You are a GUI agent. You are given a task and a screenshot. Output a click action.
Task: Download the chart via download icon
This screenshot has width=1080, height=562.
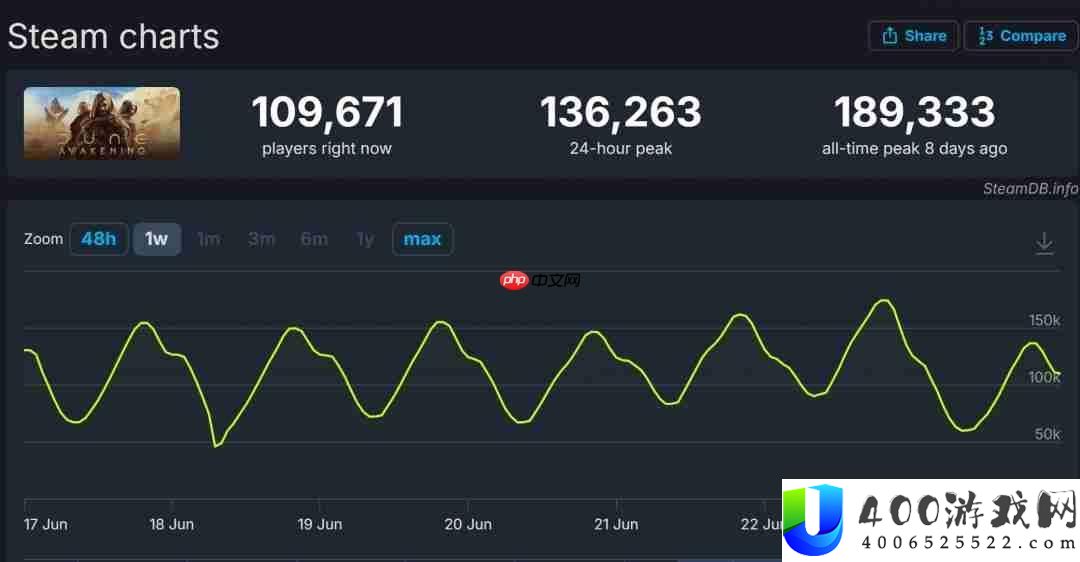[x=1044, y=242]
